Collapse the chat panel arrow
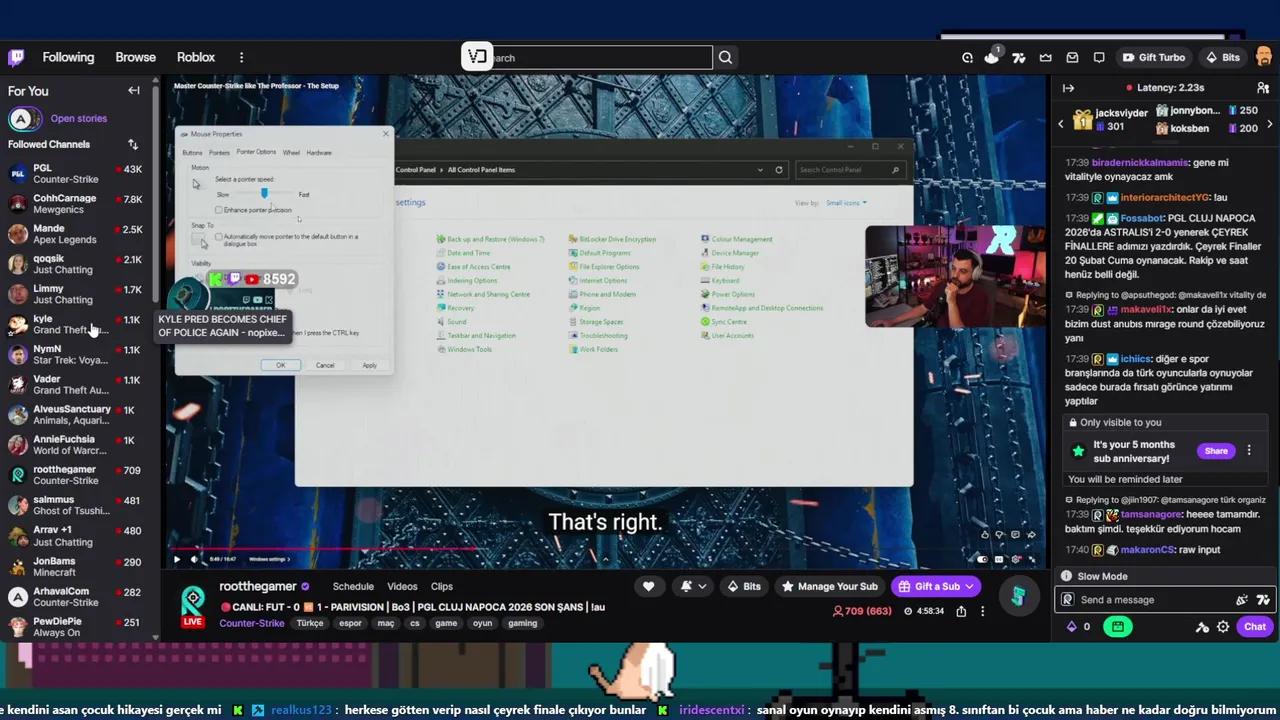Image resolution: width=1280 pixels, height=720 pixels. point(1068,88)
